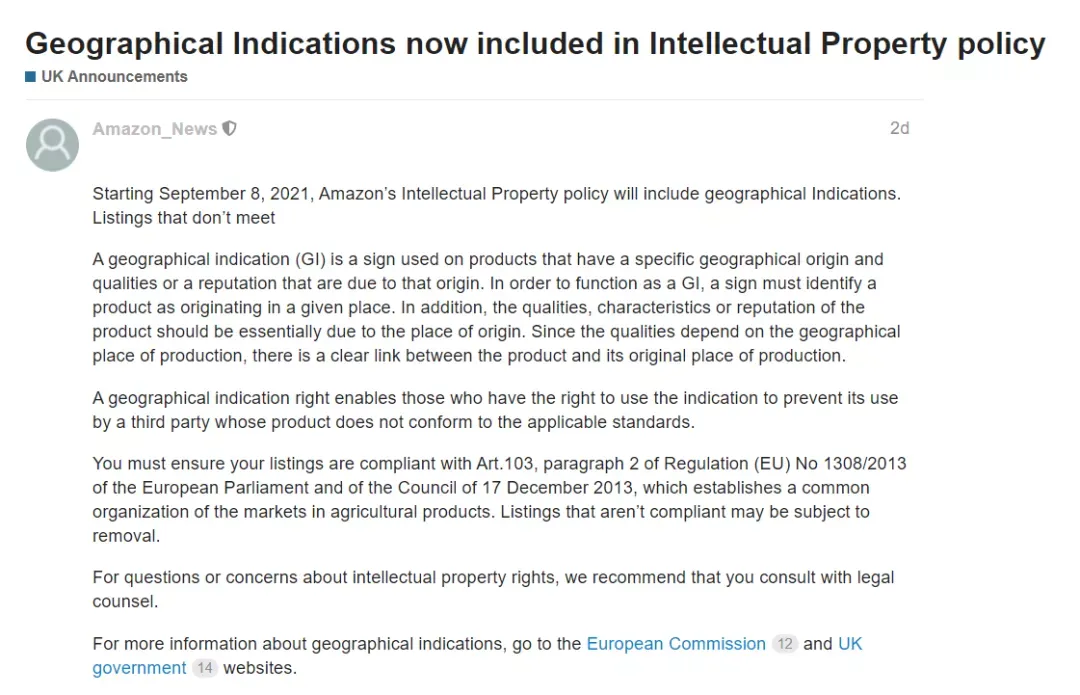
Task: Click the paragraph defining a geographical indication (GI)
Action: tap(497, 307)
